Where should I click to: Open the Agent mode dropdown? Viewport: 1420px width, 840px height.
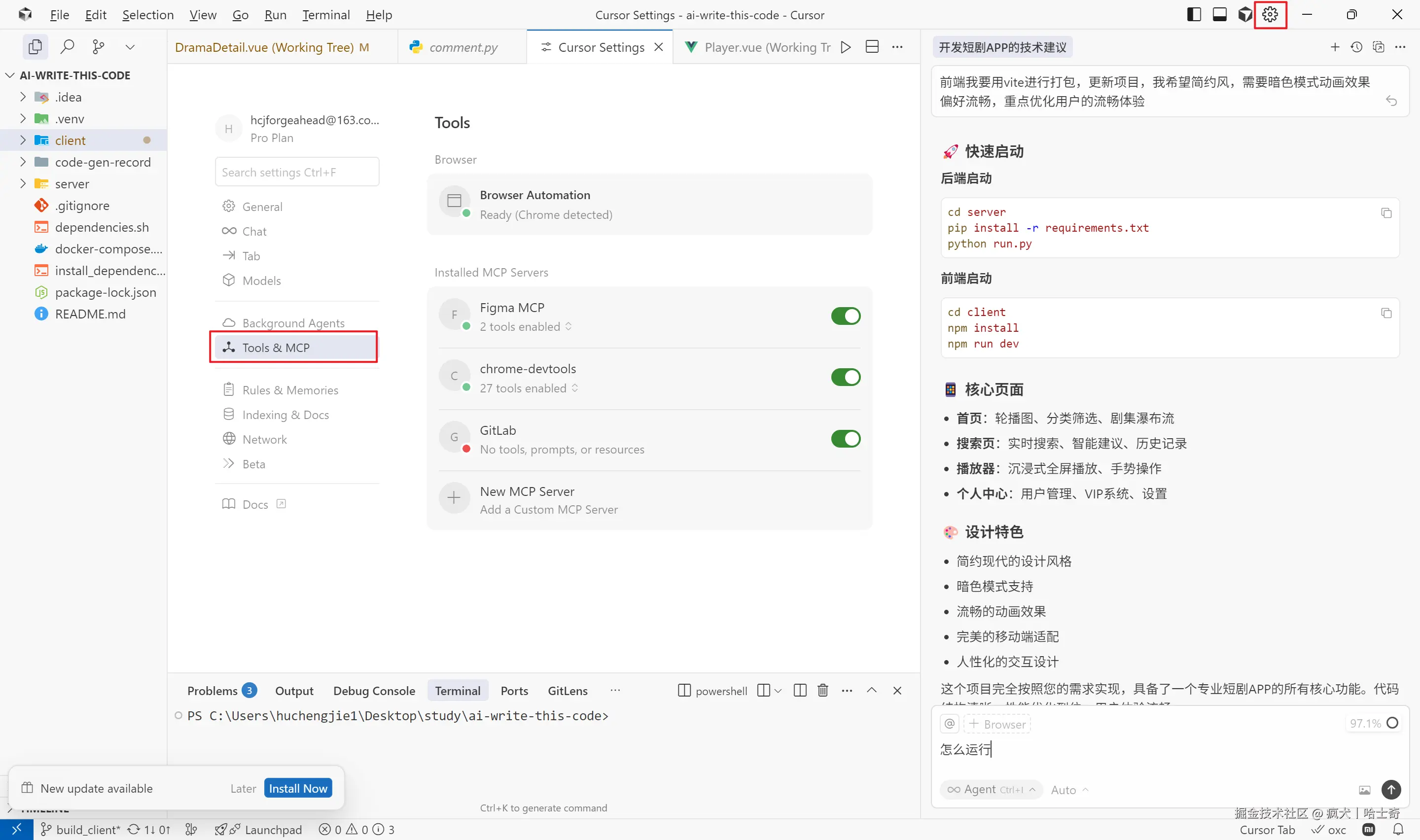991,789
